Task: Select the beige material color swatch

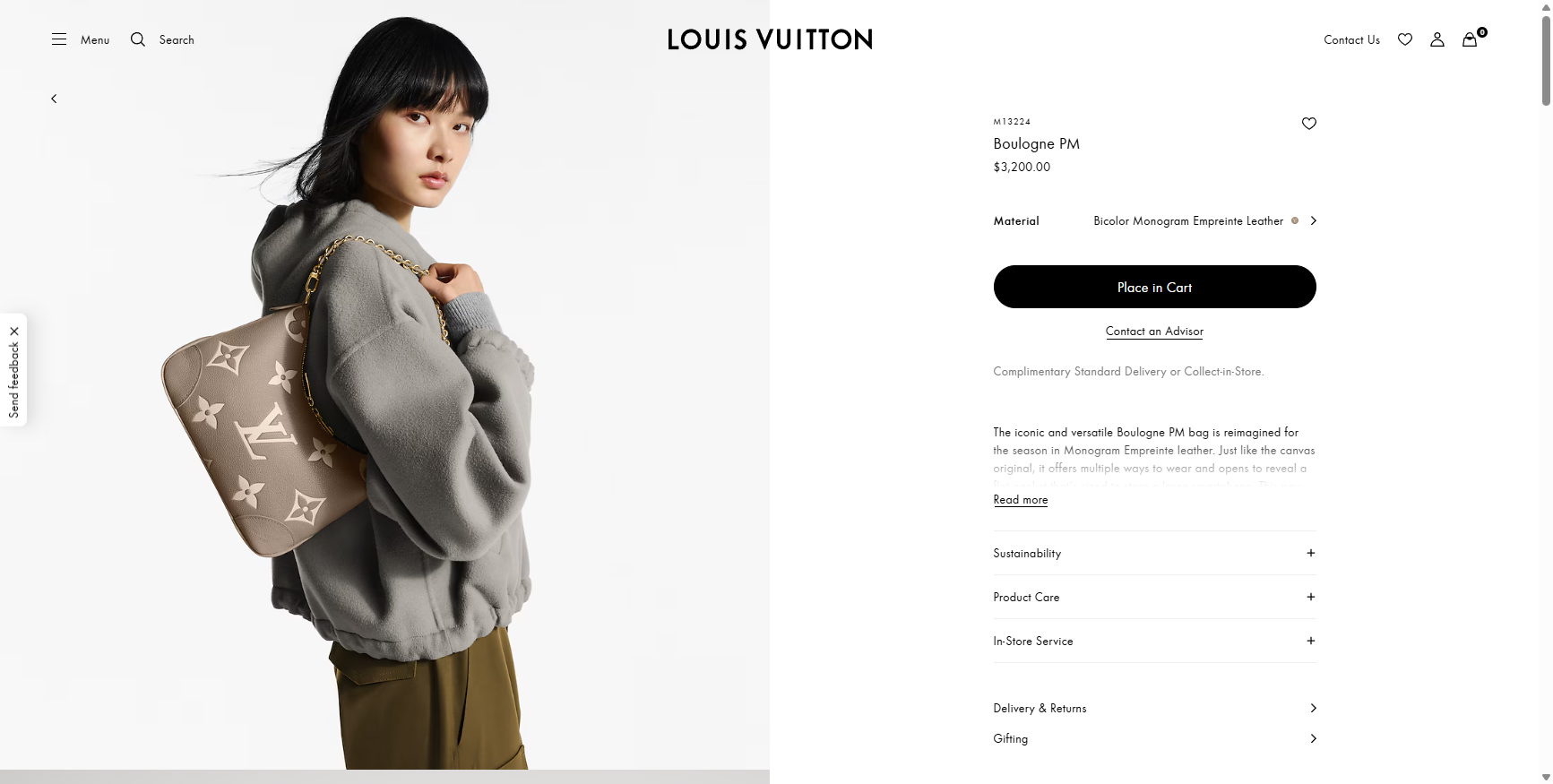Action: (x=1295, y=220)
